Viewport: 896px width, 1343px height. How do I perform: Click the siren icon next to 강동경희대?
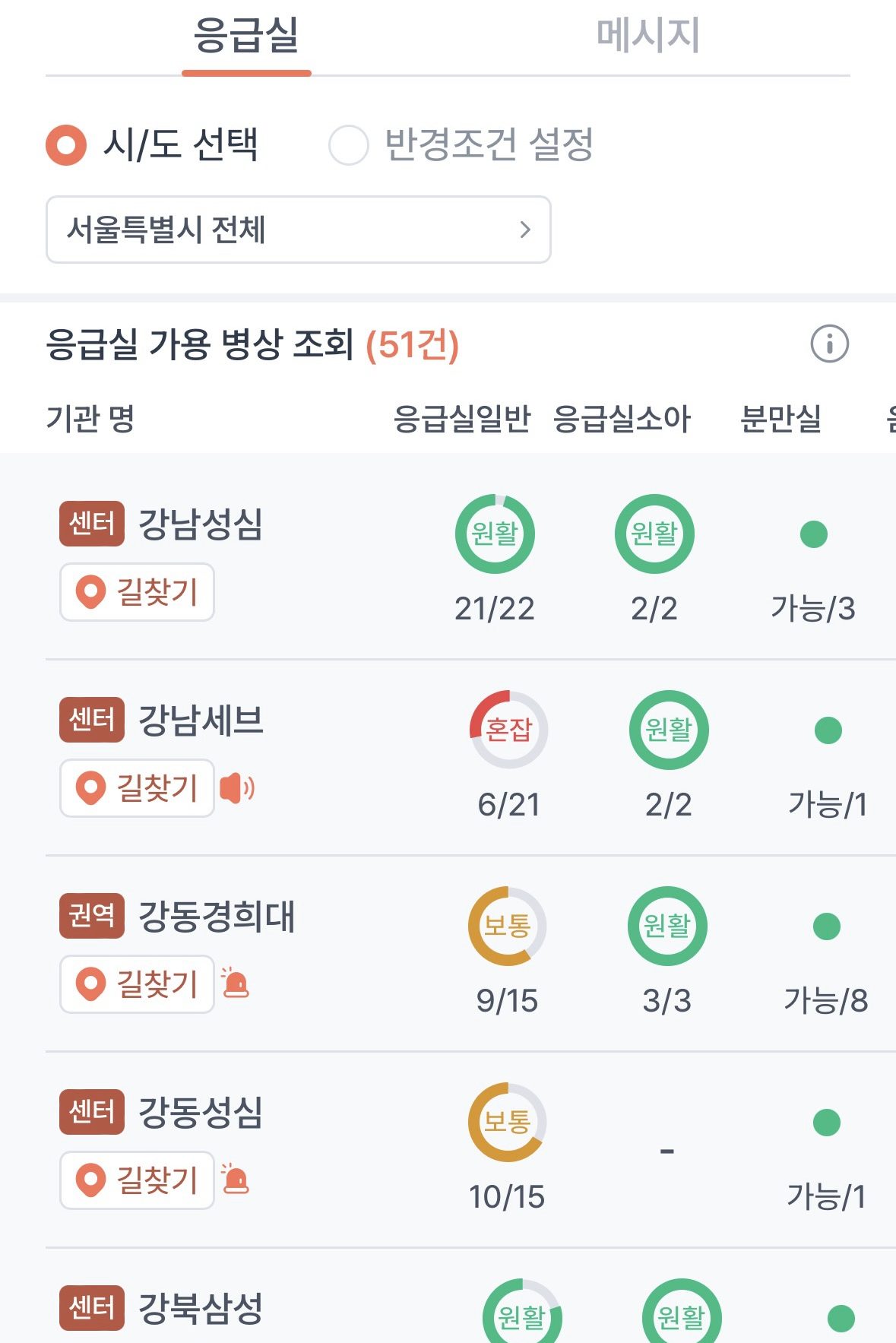[236, 983]
